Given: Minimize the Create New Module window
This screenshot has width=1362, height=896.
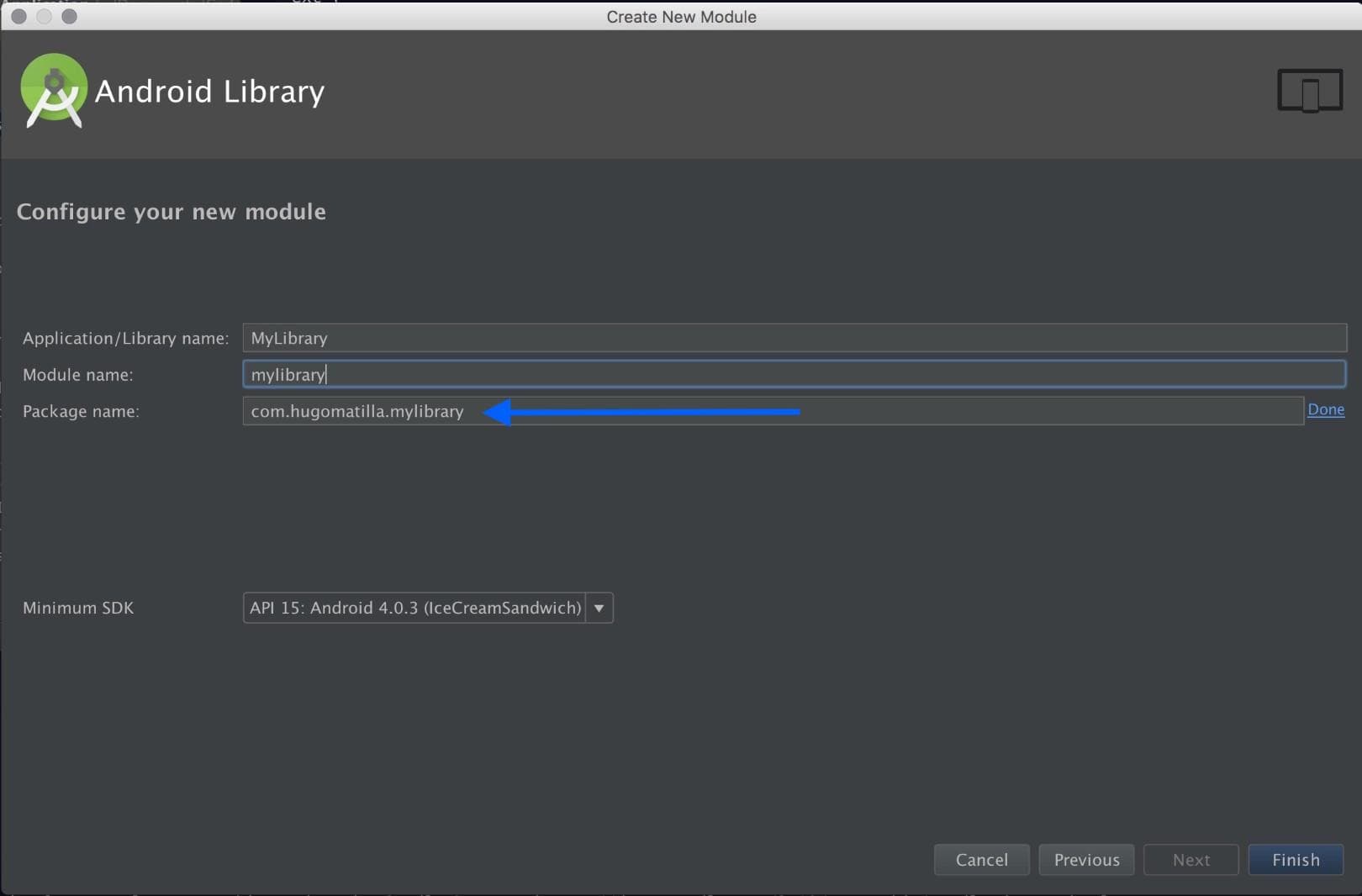Looking at the screenshot, I should tap(44, 17).
